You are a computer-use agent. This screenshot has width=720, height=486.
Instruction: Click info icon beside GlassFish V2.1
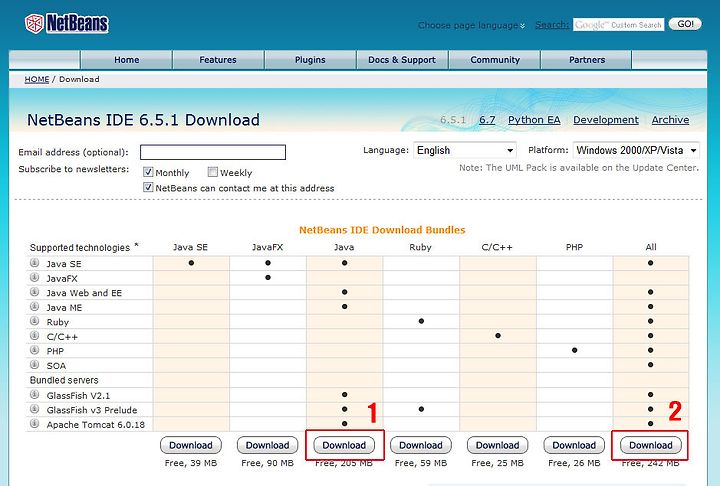[x=34, y=394]
